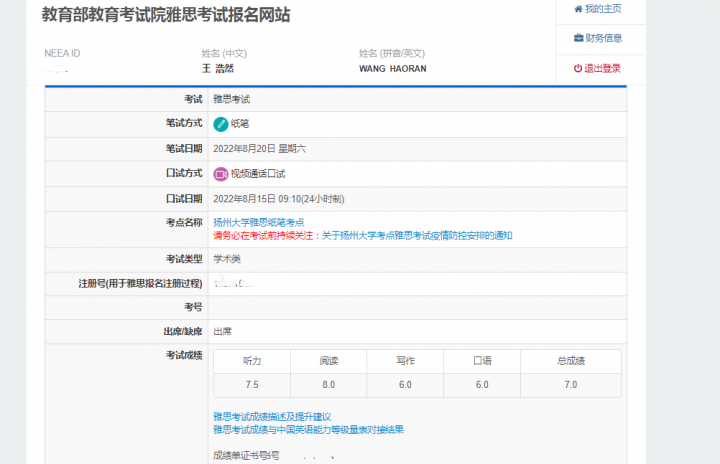Go to the 财务信息 page
The width and height of the screenshot is (720, 464).
point(603,39)
